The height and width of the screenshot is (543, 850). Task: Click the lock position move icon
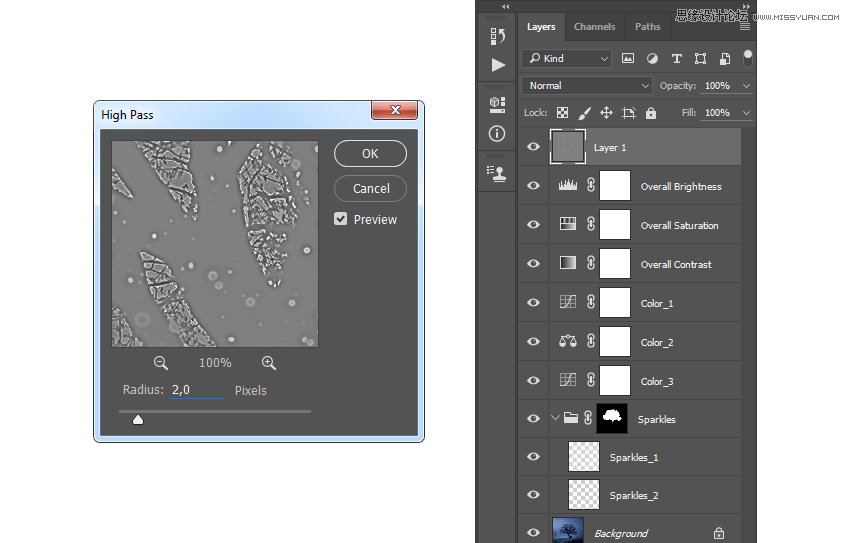(x=606, y=113)
